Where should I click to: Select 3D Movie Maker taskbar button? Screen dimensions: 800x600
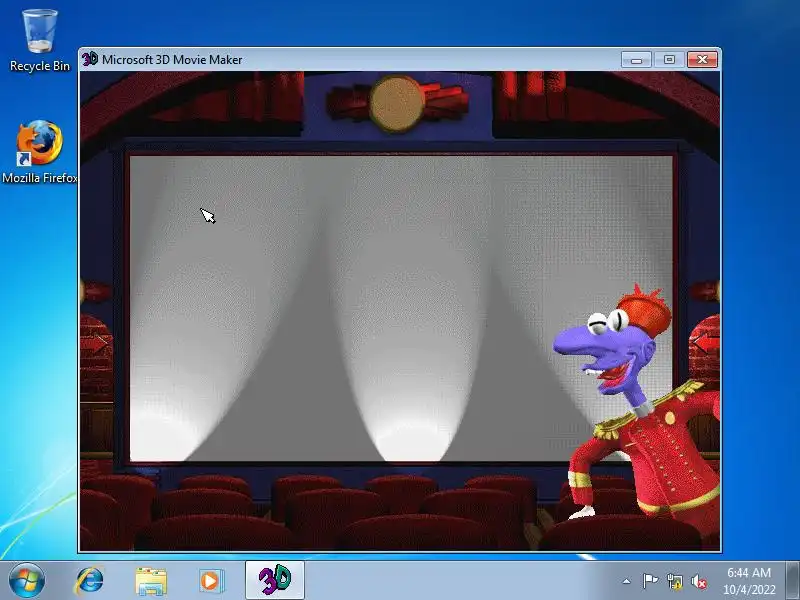[x=275, y=580]
